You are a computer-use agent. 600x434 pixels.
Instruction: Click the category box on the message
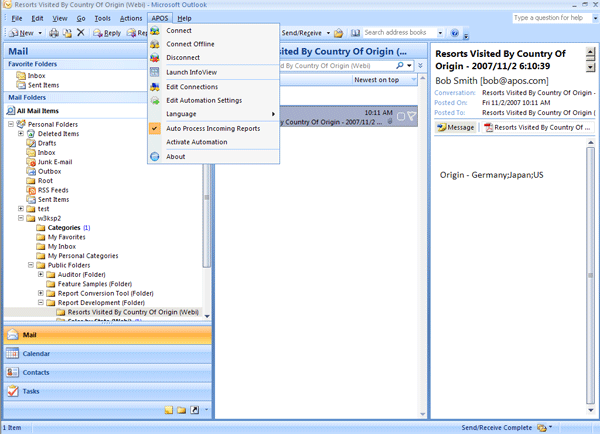coord(401,116)
